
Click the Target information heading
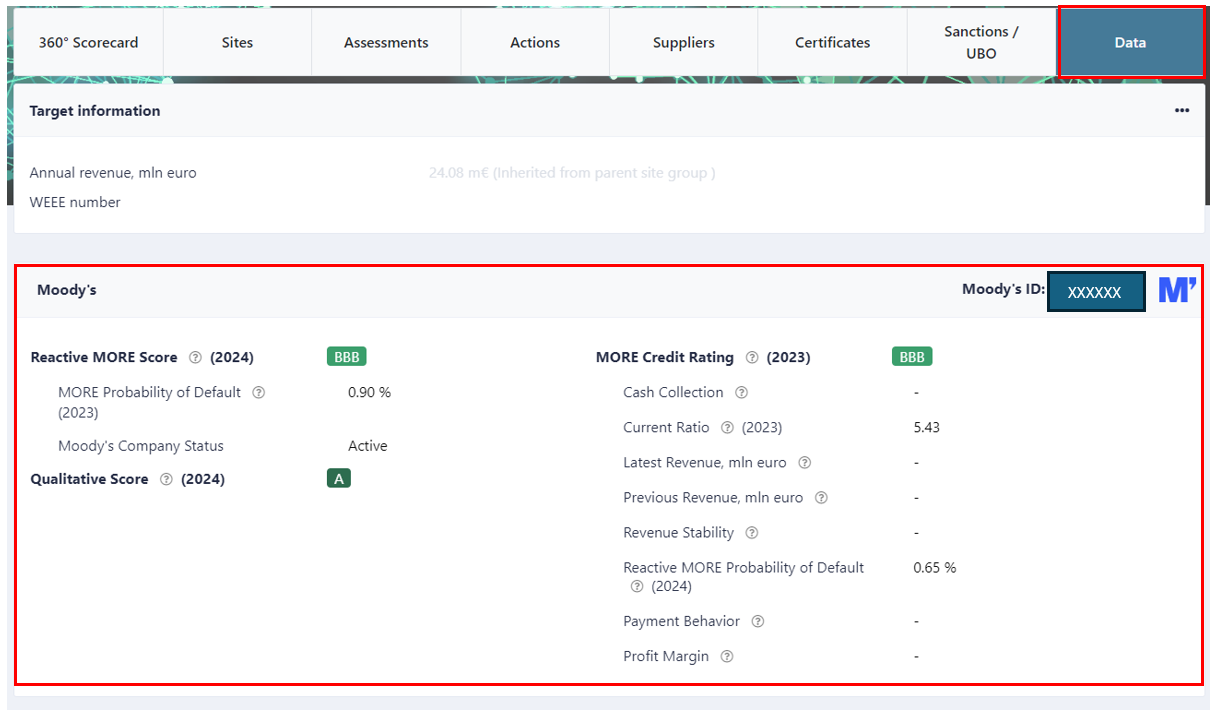coord(95,111)
